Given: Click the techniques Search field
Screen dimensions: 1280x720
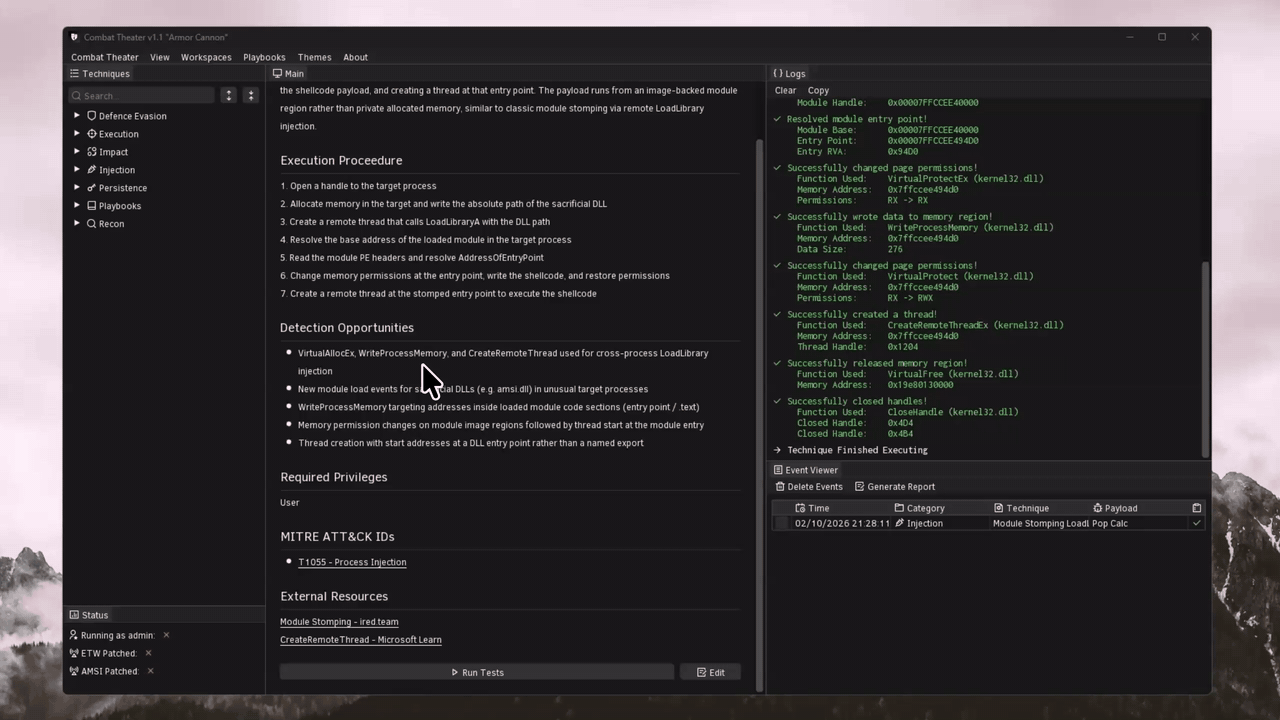Looking at the screenshot, I should [141, 95].
